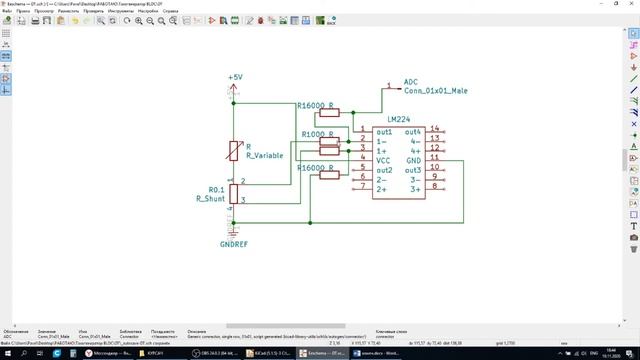Image resolution: width=640 pixels, height=360 pixels.
Task: Open the Symbol editor icon
Action: pos(211,20)
